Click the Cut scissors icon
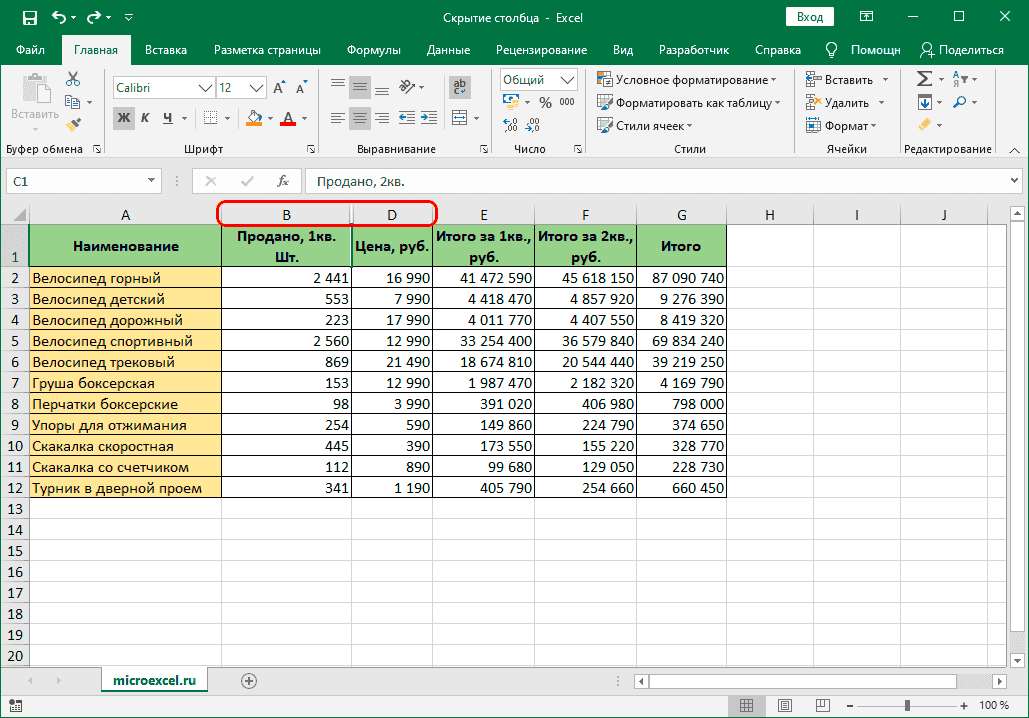Viewport: 1029px width, 718px height. tap(73, 80)
